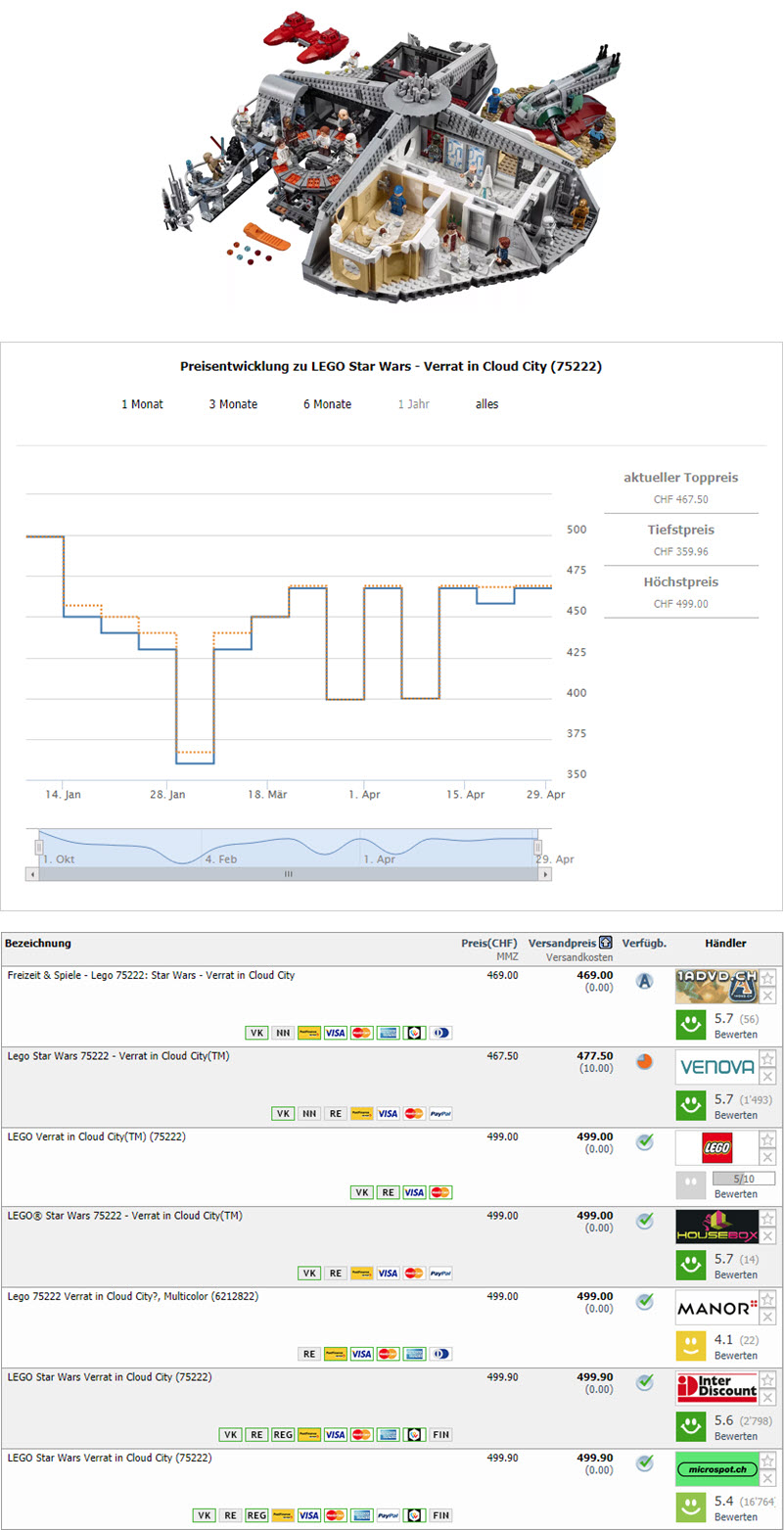Click the shipping cost calculator icon
Viewport: 784px width, 1530px height.
click(x=606, y=943)
